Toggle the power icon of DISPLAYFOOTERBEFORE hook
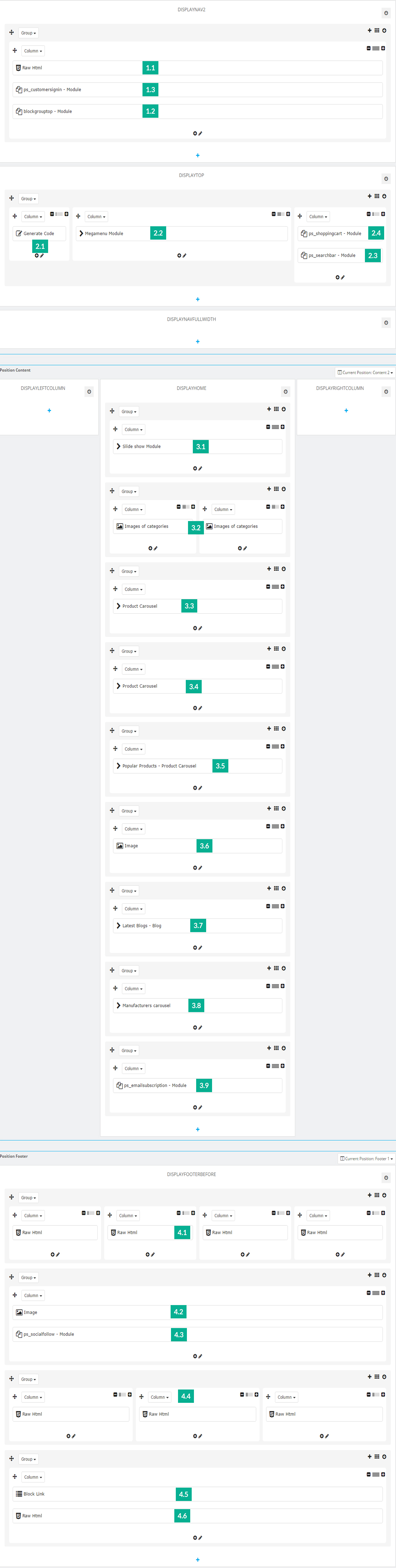 386,1178
